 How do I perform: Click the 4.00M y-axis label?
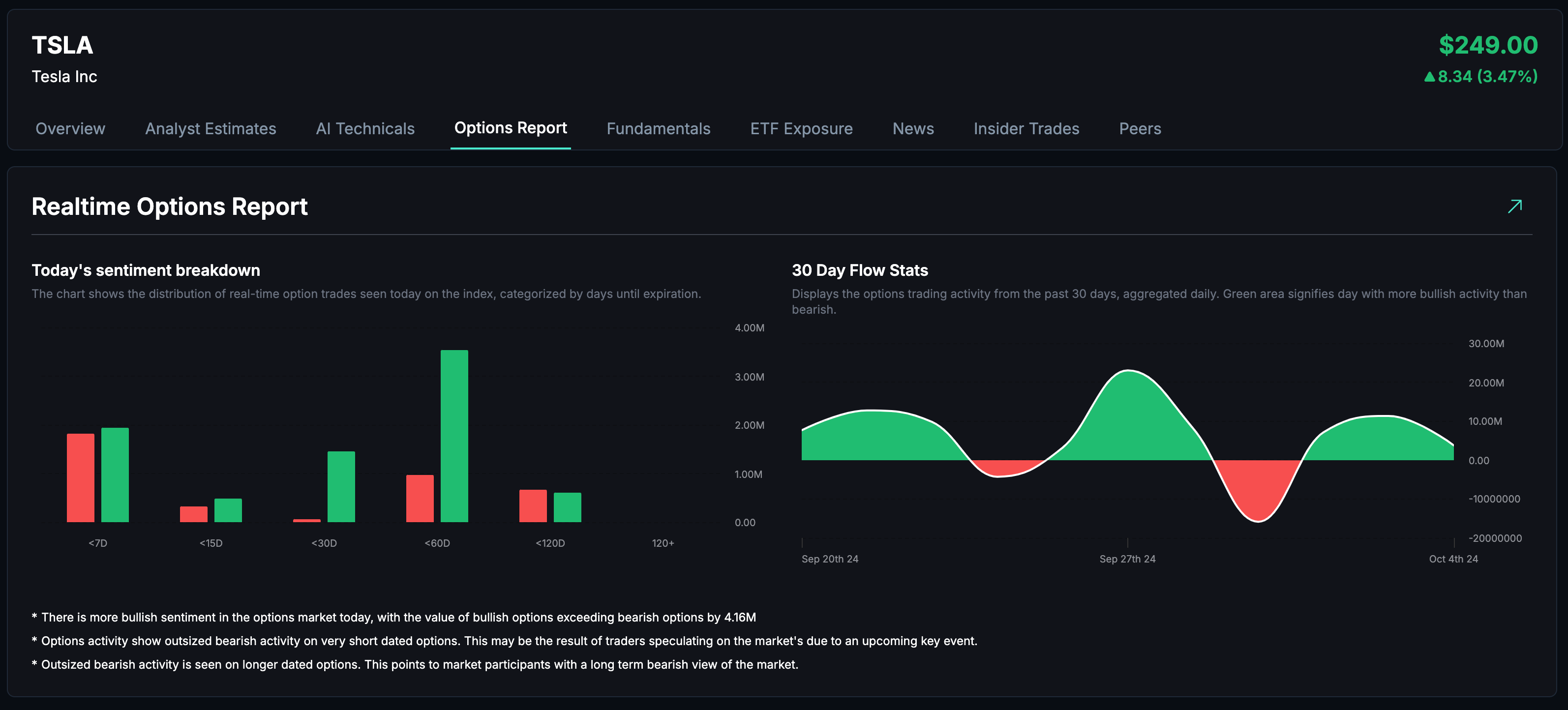749,328
